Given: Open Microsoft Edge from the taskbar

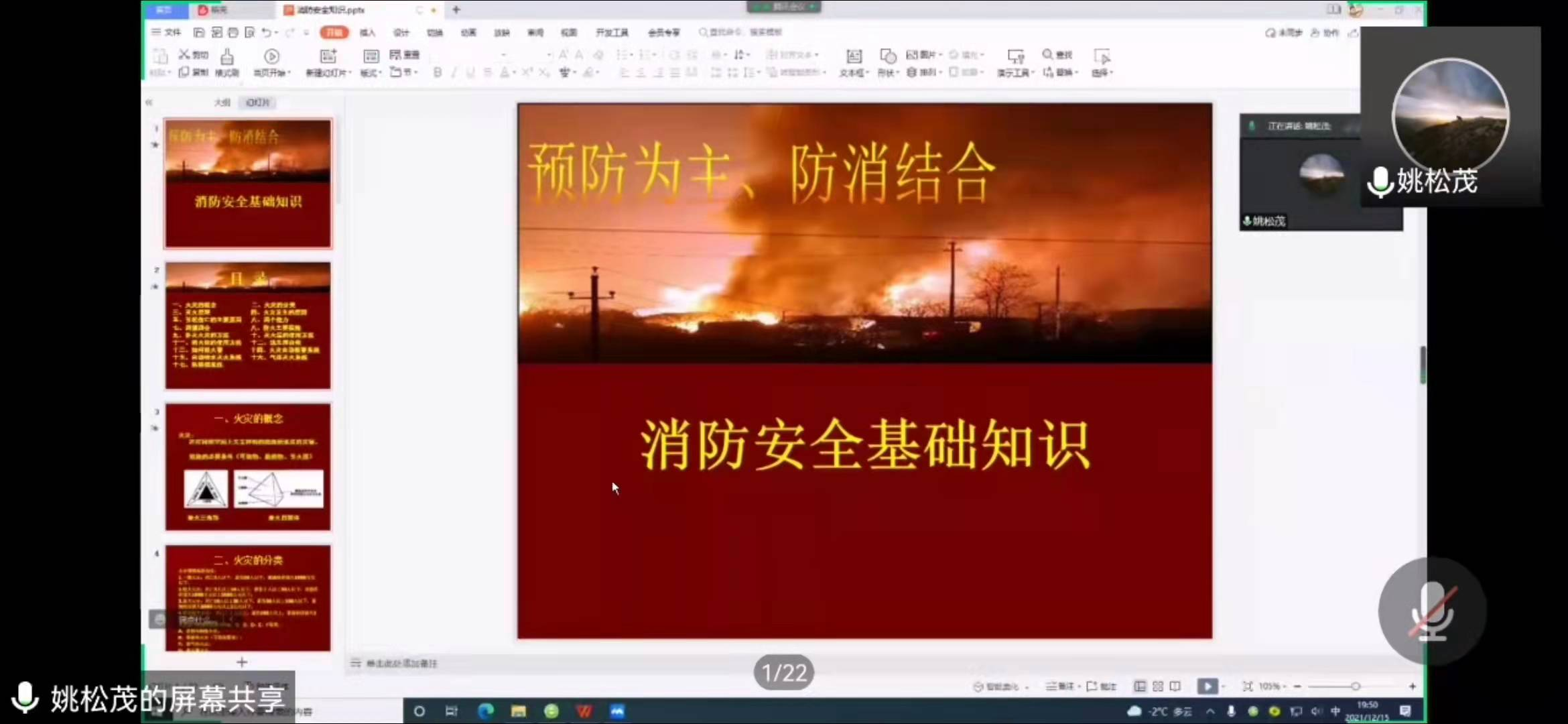Looking at the screenshot, I should 485,711.
